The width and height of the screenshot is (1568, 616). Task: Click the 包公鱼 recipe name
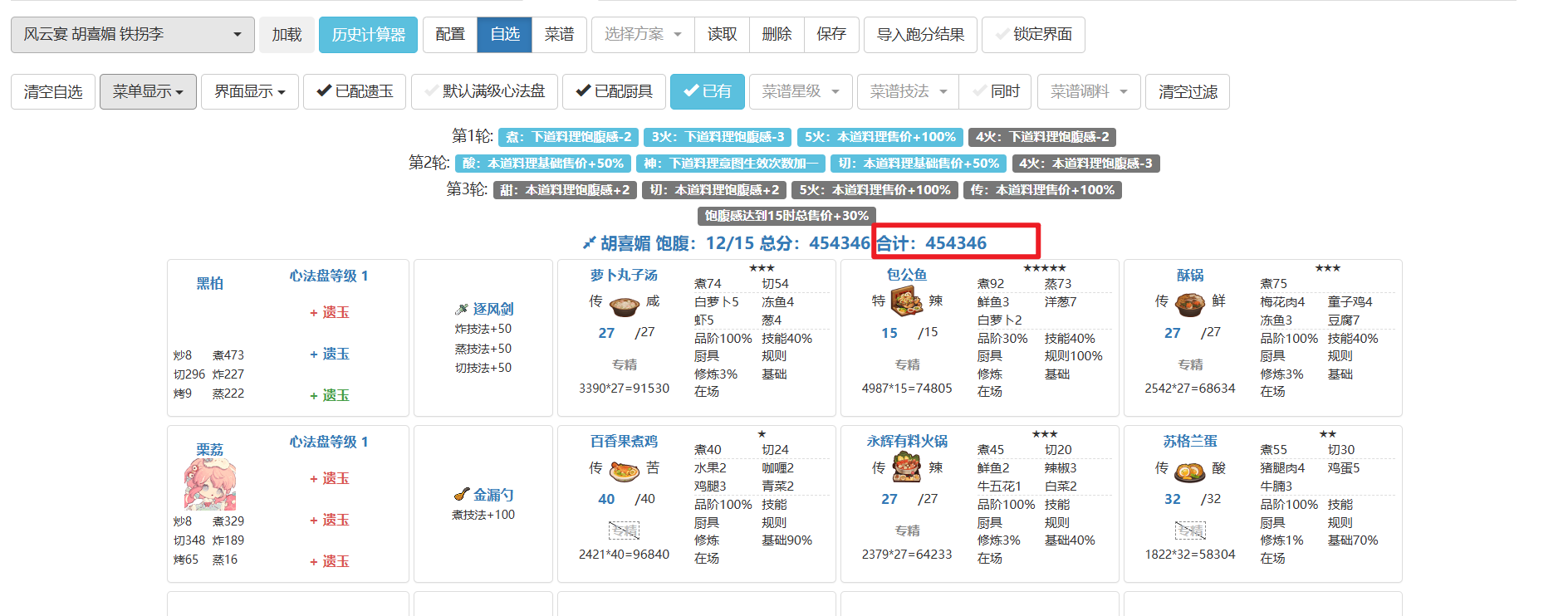point(907,275)
